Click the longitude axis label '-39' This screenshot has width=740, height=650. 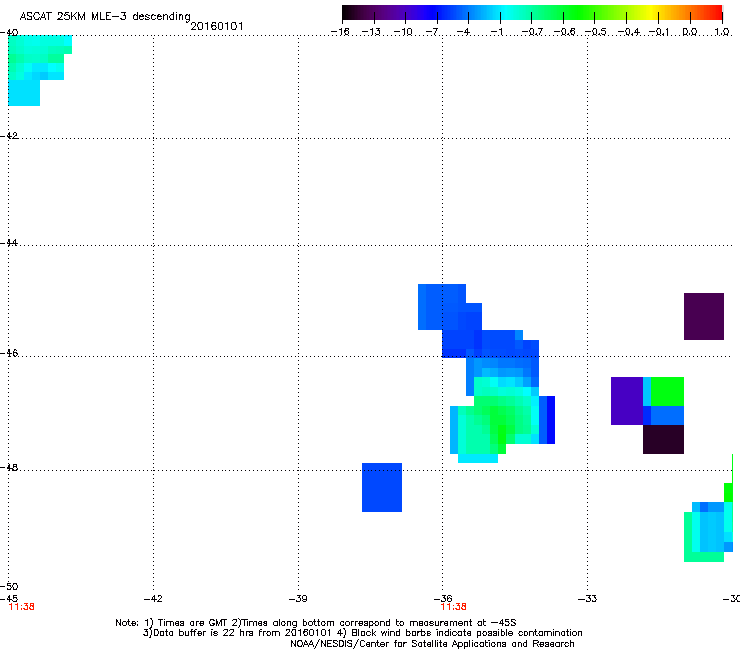(x=298, y=599)
